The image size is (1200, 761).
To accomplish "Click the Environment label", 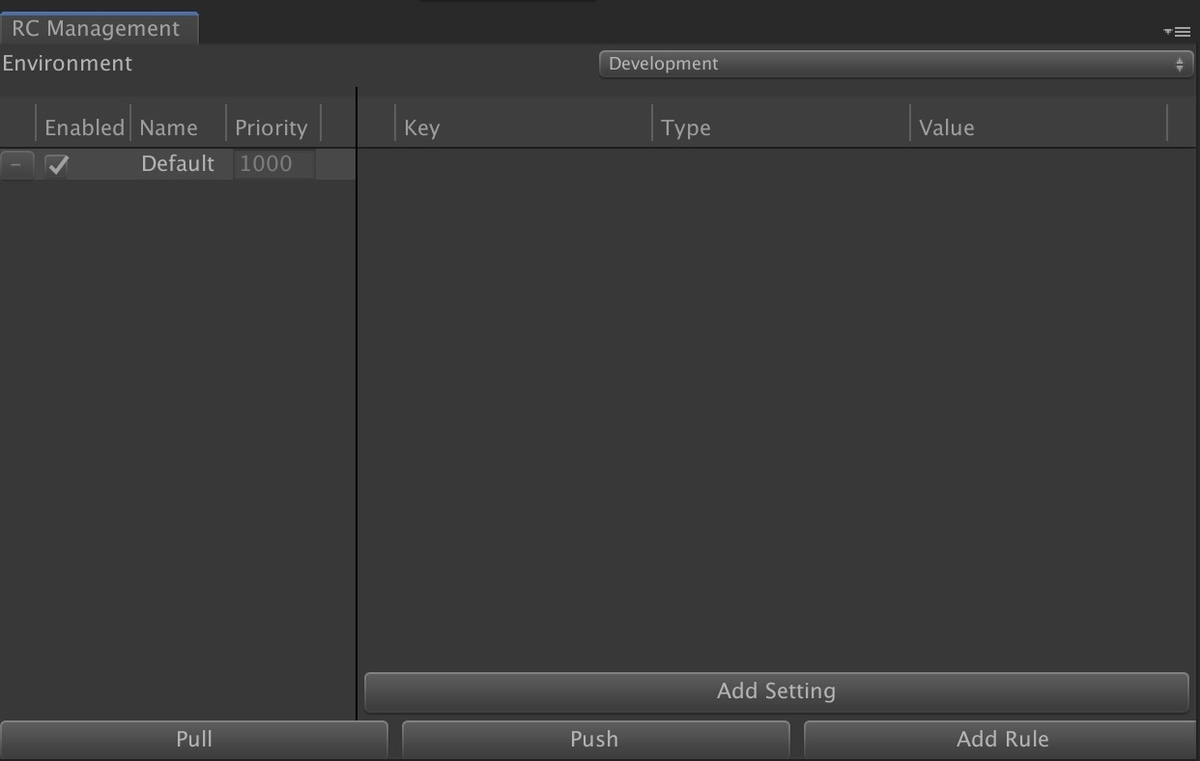I will point(66,63).
